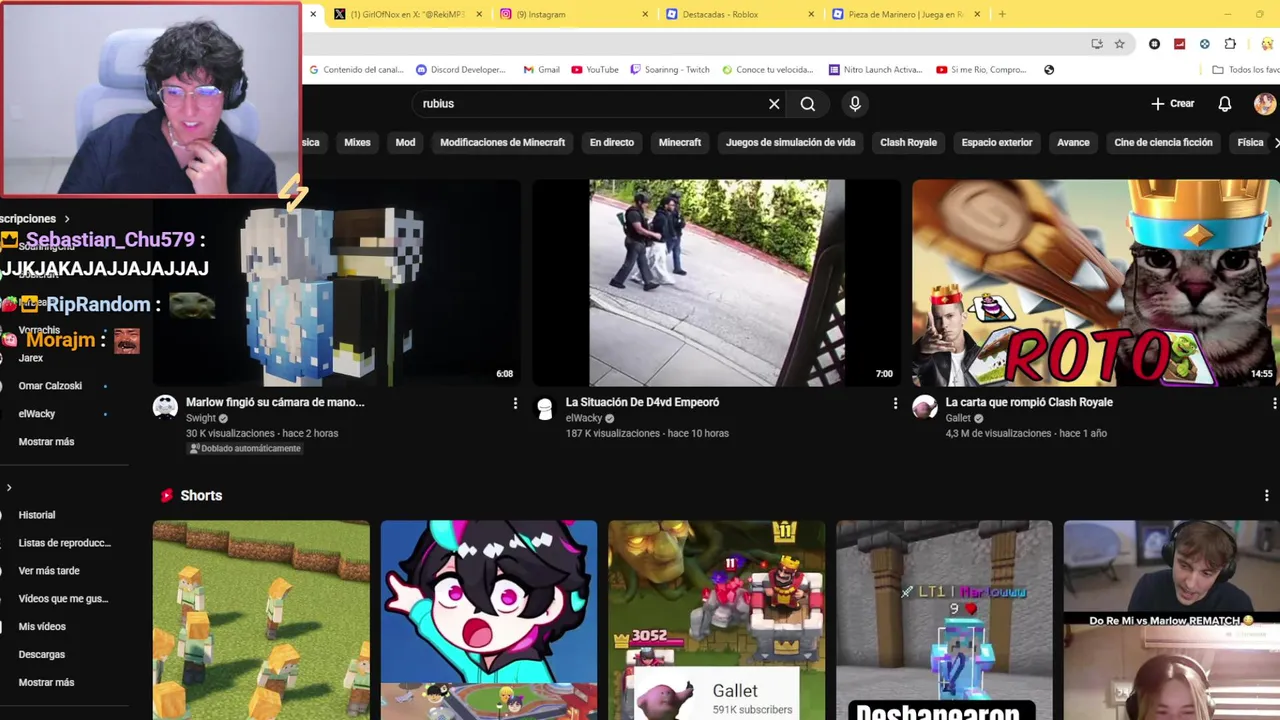Open title La carta que rompió Clash Royale
Screen dimensions: 1280x720
(x=1029, y=402)
